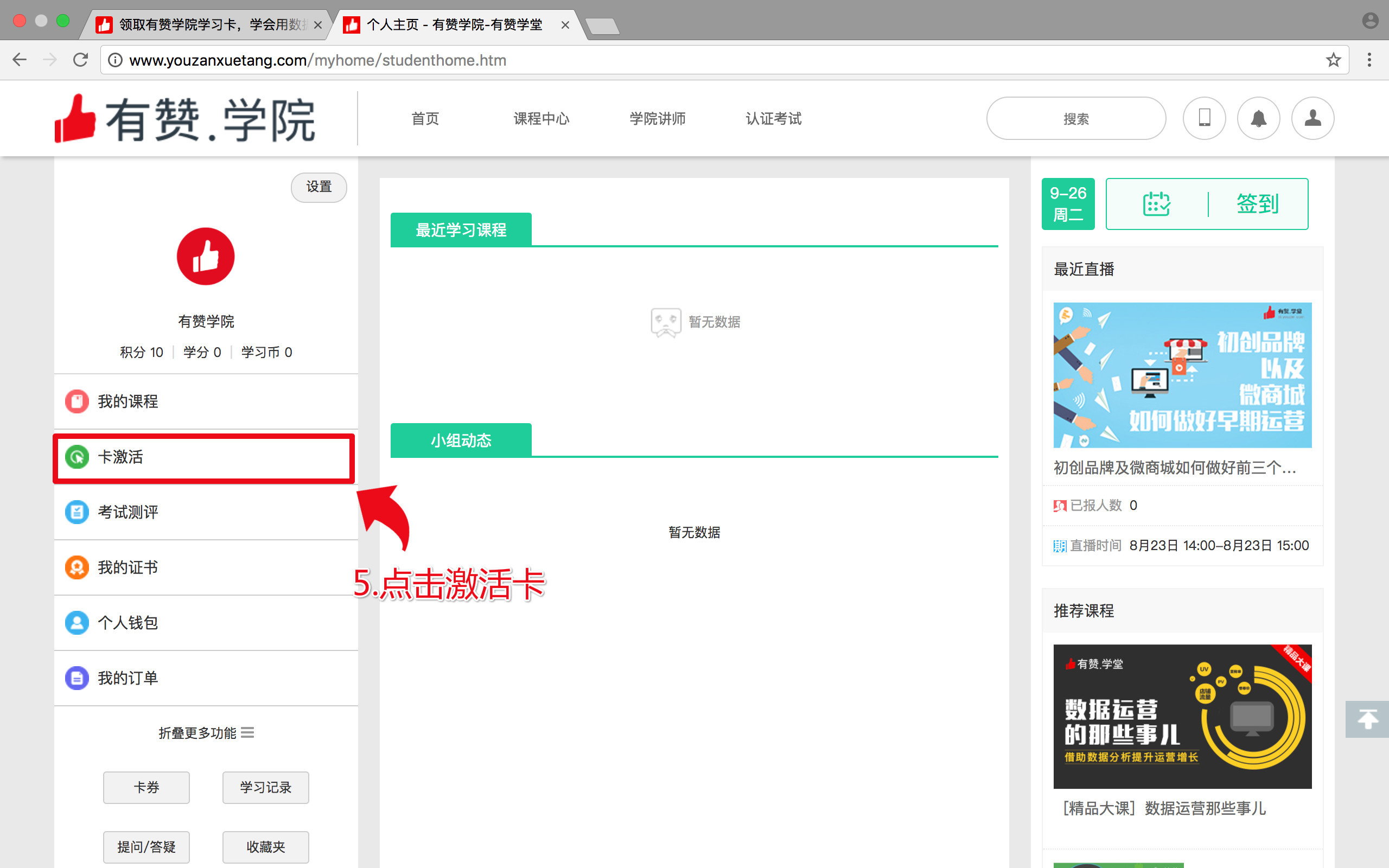Click 推荐课程 section heading
This screenshot has width=1389, height=868.
(x=1084, y=610)
